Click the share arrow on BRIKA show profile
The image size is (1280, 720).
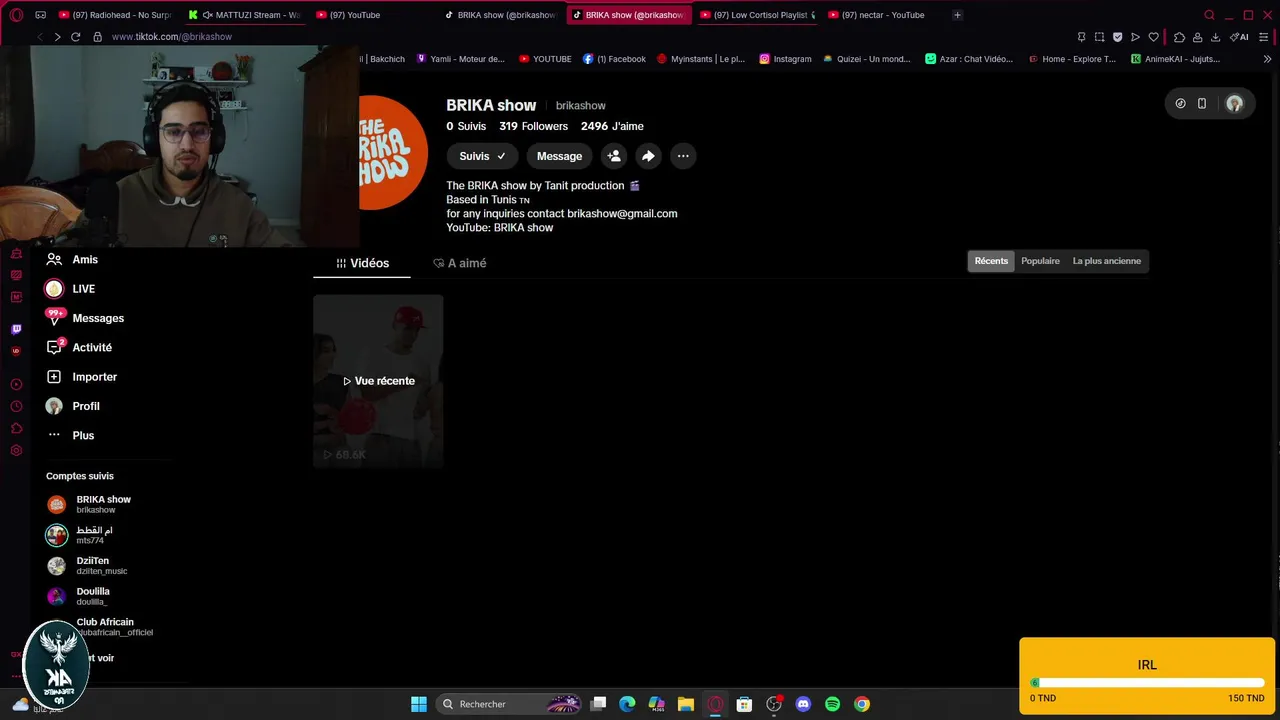coord(648,156)
